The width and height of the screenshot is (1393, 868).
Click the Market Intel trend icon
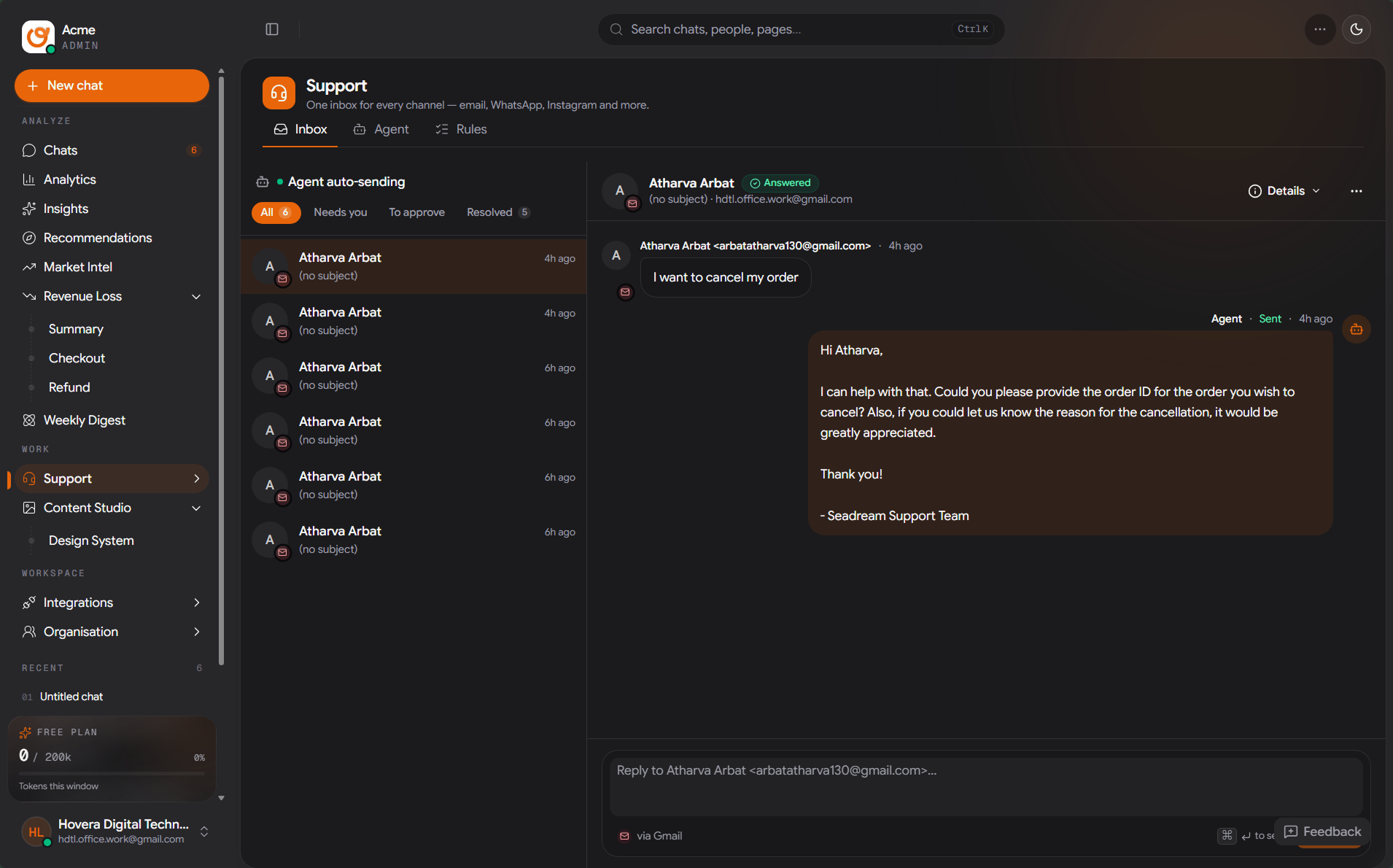(29, 267)
